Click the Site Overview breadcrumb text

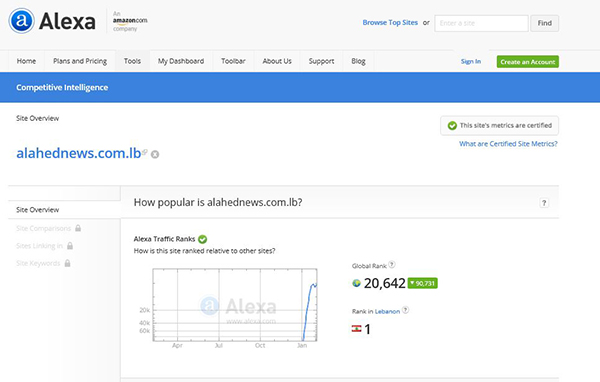38,118
